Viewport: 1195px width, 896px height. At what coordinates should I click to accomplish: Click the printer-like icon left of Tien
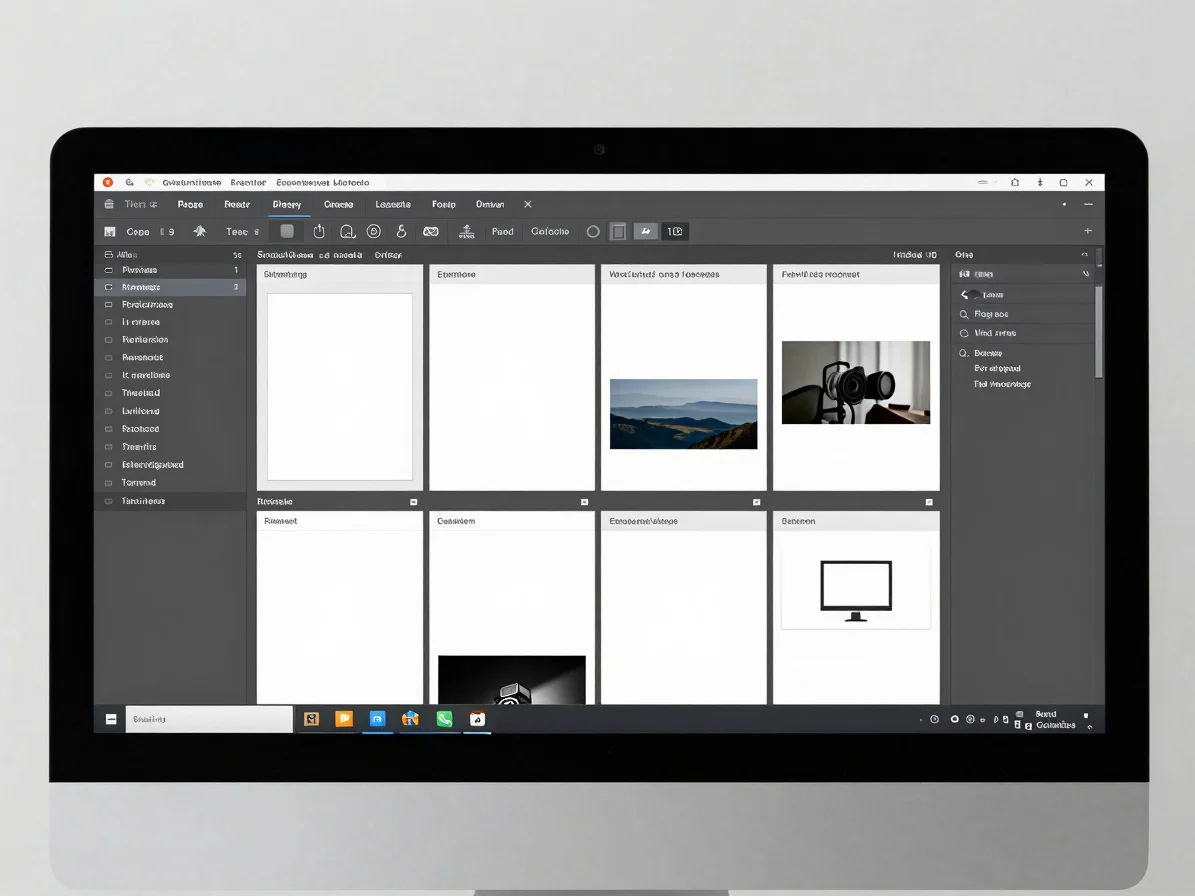click(x=109, y=204)
